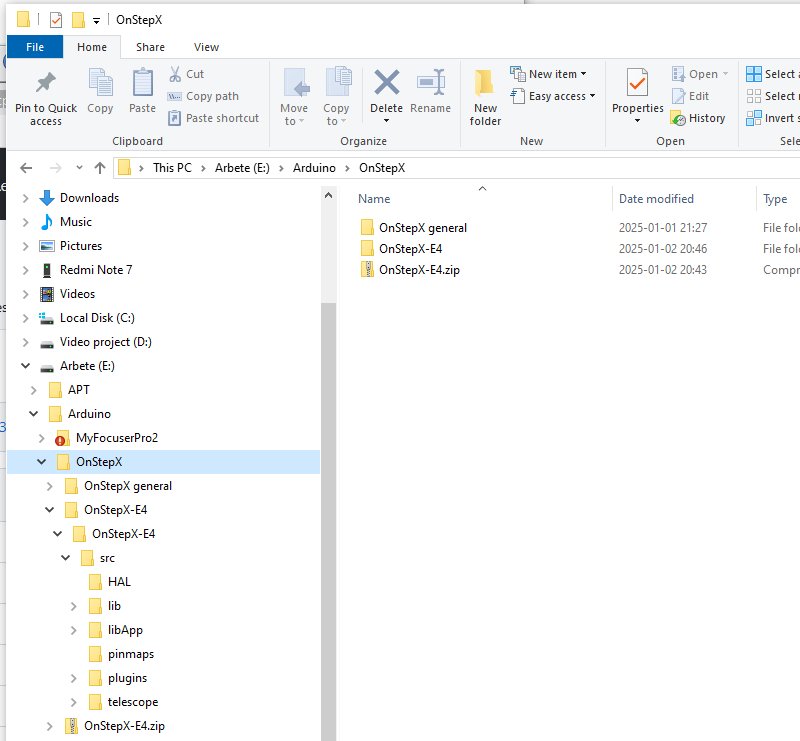800x741 pixels.
Task: Open recent locations dropdown
Action: (x=79, y=168)
